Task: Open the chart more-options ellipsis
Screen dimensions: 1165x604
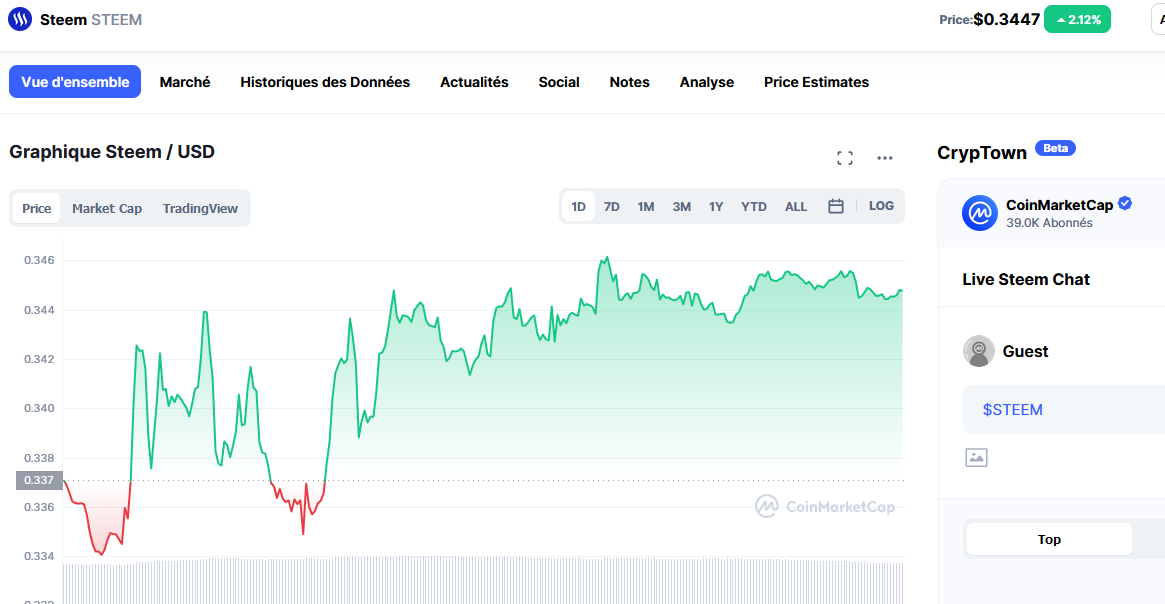Action: click(x=884, y=158)
